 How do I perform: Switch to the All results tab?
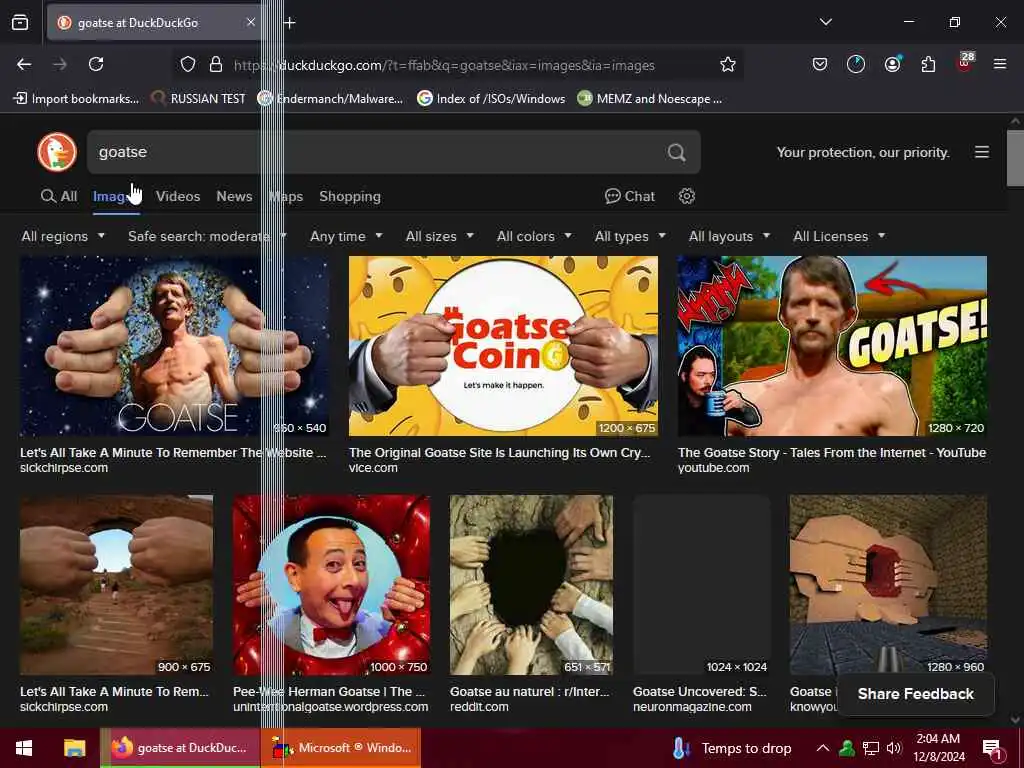pos(59,196)
